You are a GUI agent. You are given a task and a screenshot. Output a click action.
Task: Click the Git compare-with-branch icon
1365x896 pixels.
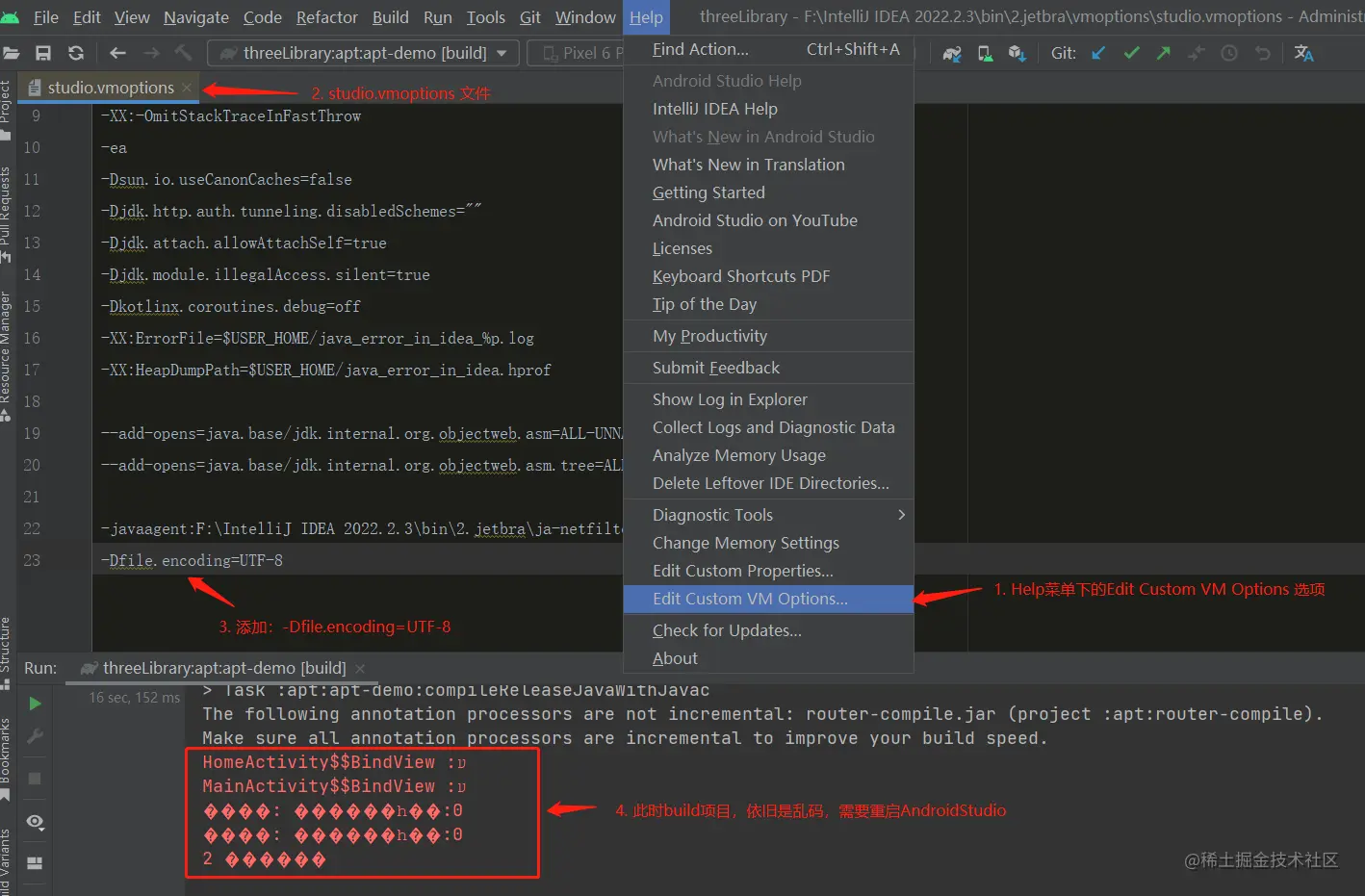click(x=1197, y=53)
